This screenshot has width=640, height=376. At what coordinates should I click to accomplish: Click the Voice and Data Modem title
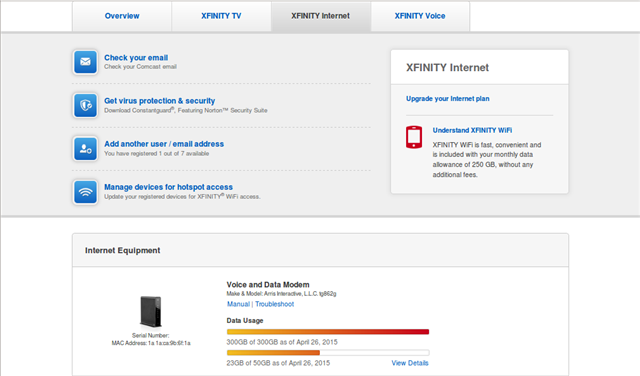tap(268, 285)
